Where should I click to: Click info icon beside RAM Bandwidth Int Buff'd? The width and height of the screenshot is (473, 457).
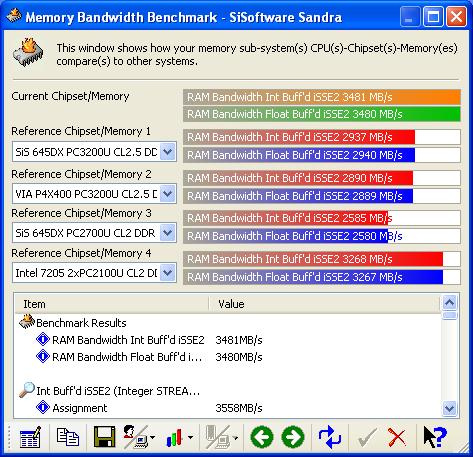[x=43, y=339]
